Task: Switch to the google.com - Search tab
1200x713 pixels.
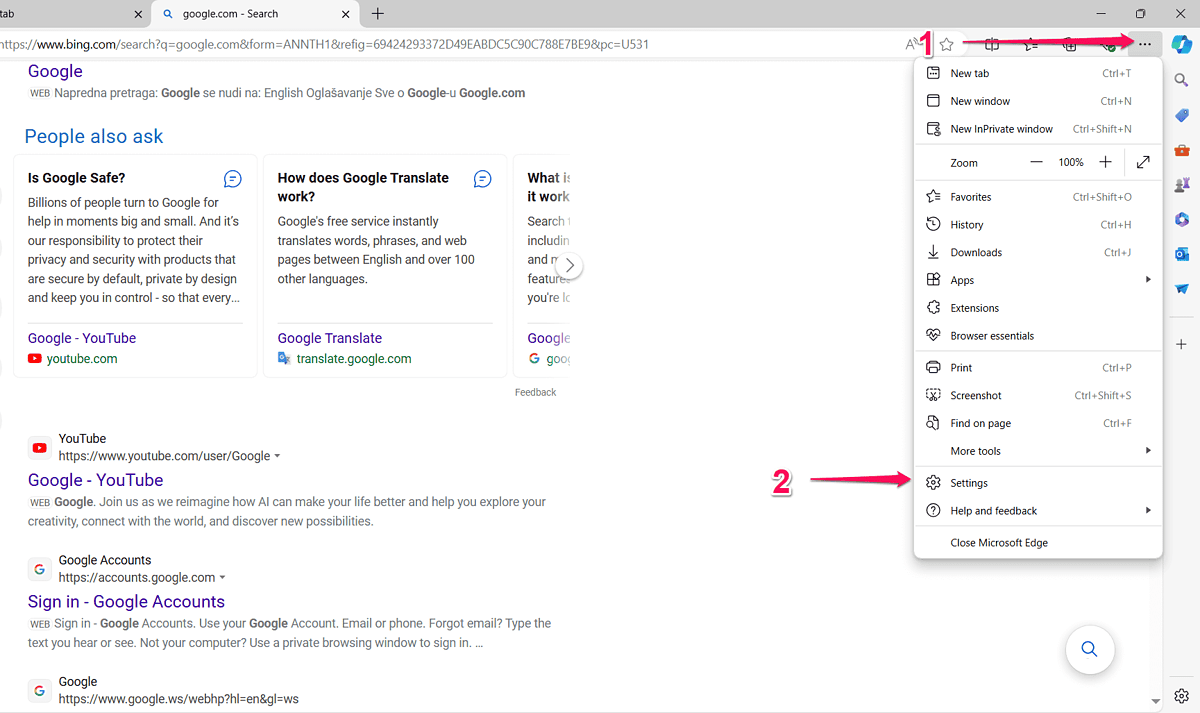Action: pos(255,14)
